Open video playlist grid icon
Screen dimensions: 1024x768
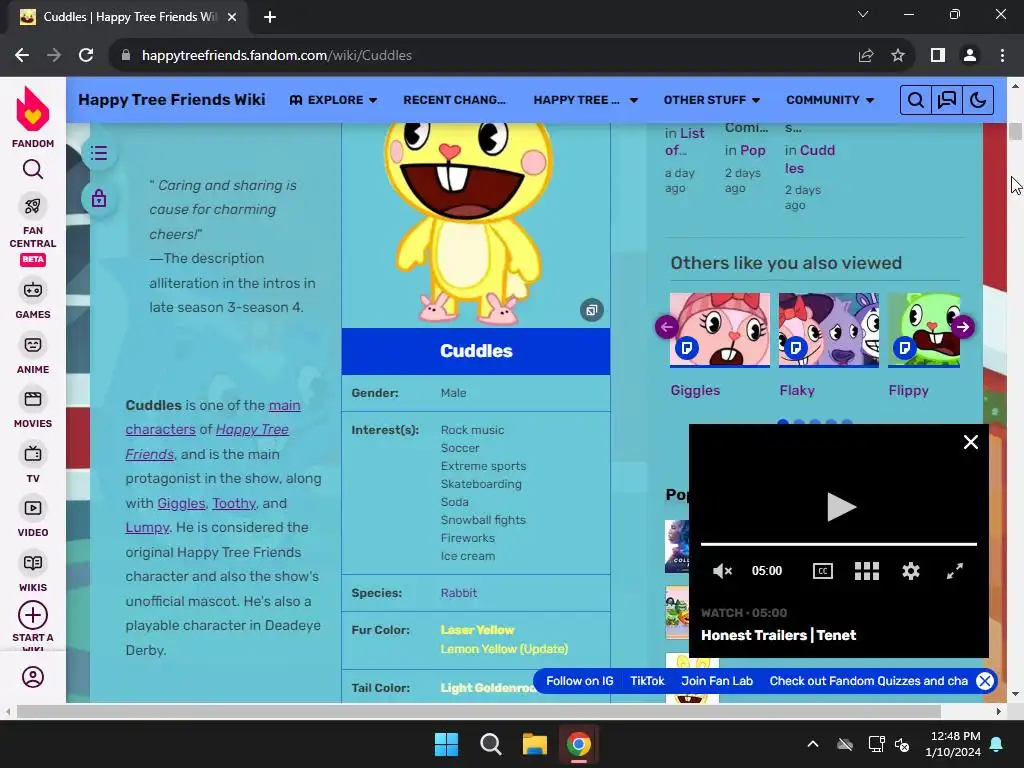(x=867, y=571)
